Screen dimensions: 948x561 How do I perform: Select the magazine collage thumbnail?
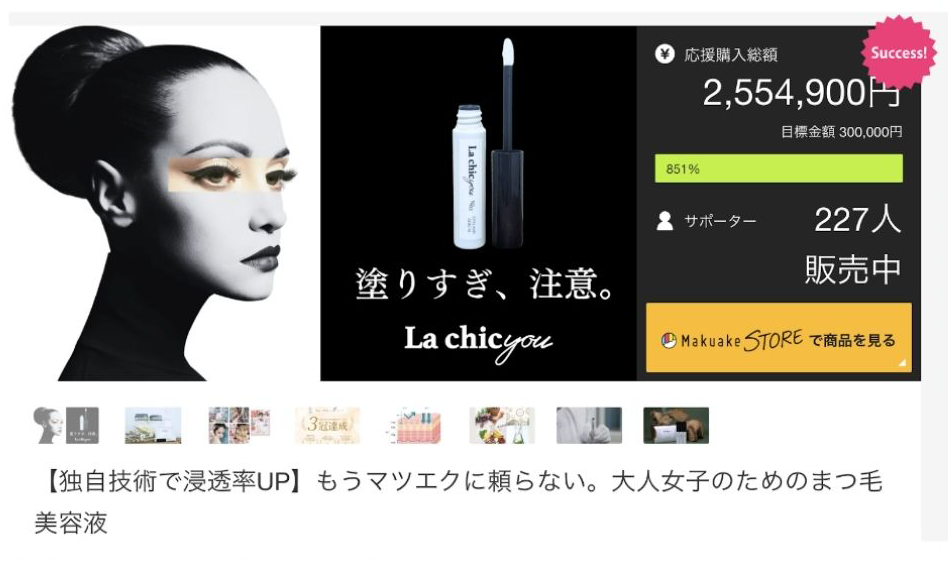239,426
